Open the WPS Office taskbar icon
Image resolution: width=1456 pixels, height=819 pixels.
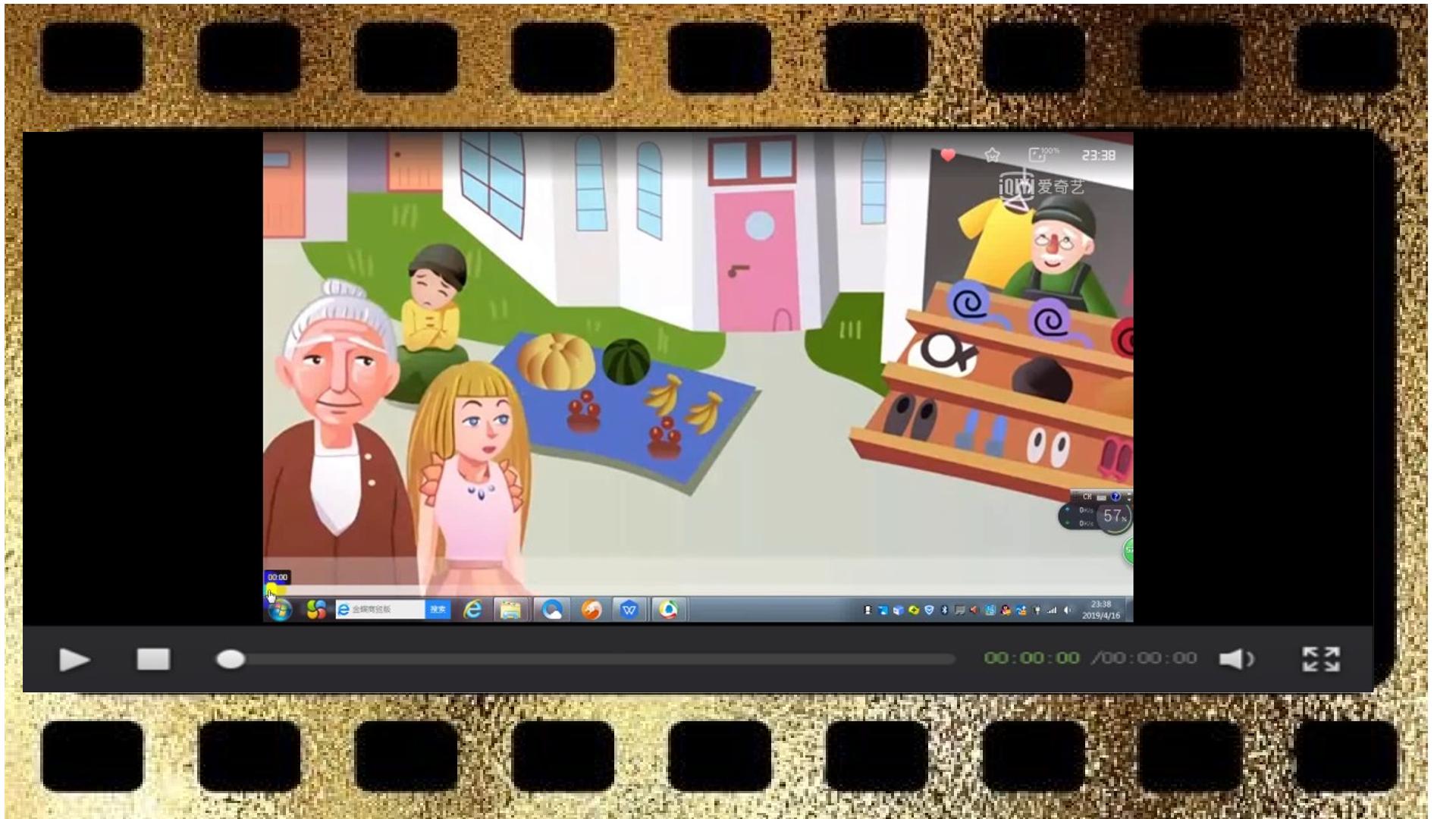coord(629,610)
